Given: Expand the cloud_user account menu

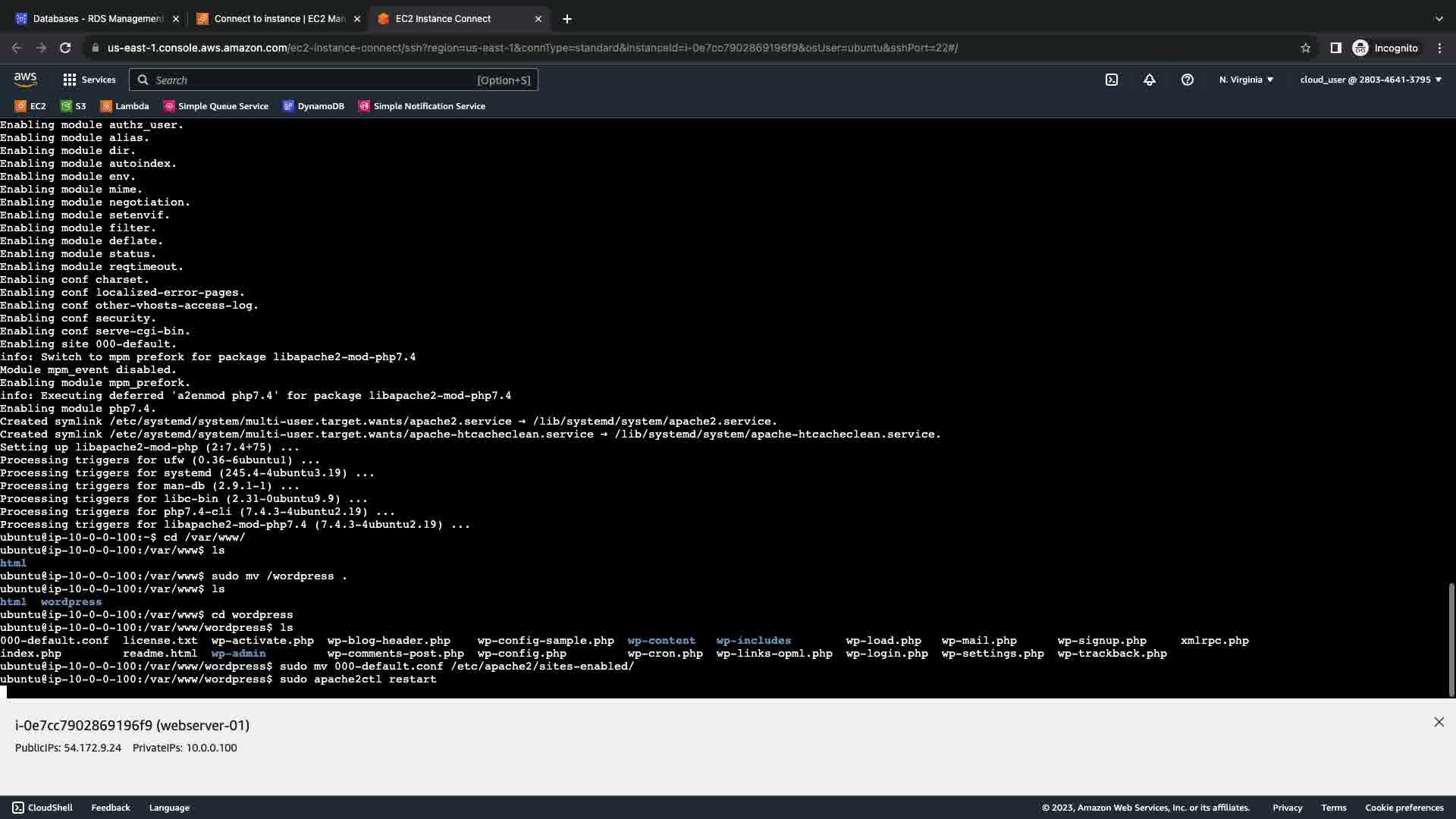Looking at the screenshot, I should 1370,80.
